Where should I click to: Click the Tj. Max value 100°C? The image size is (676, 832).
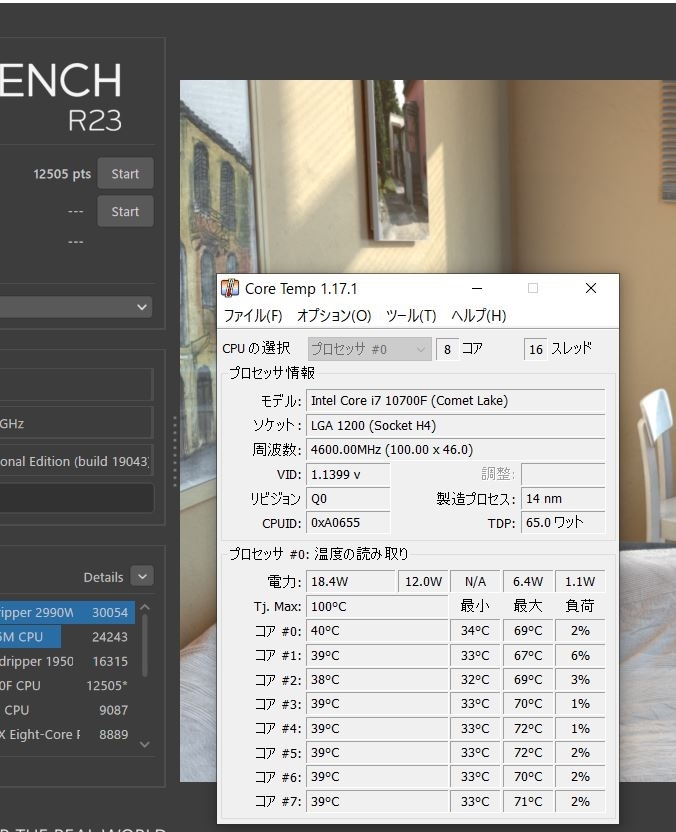tap(377, 606)
